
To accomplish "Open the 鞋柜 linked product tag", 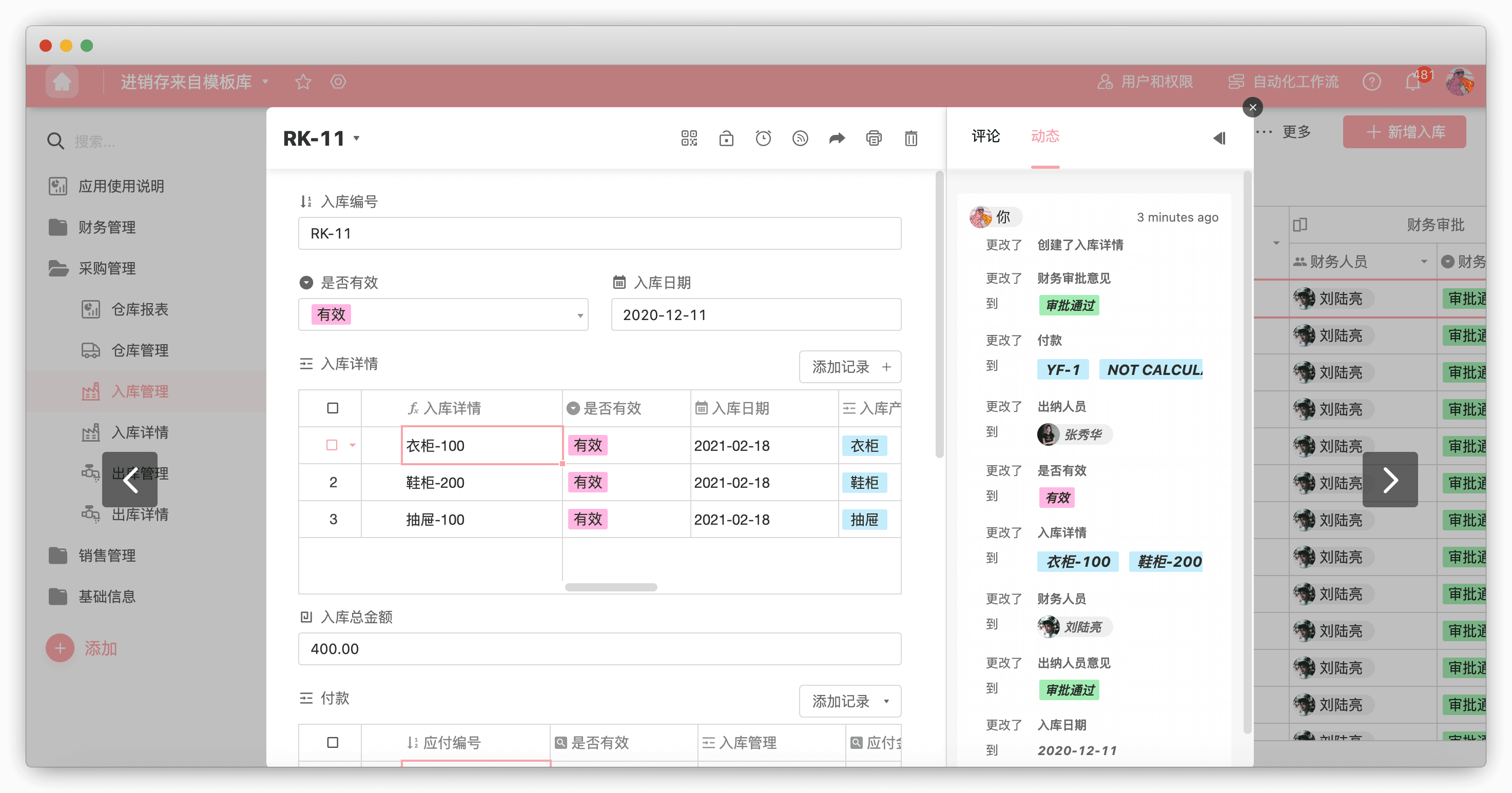I will click(x=864, y=483).
